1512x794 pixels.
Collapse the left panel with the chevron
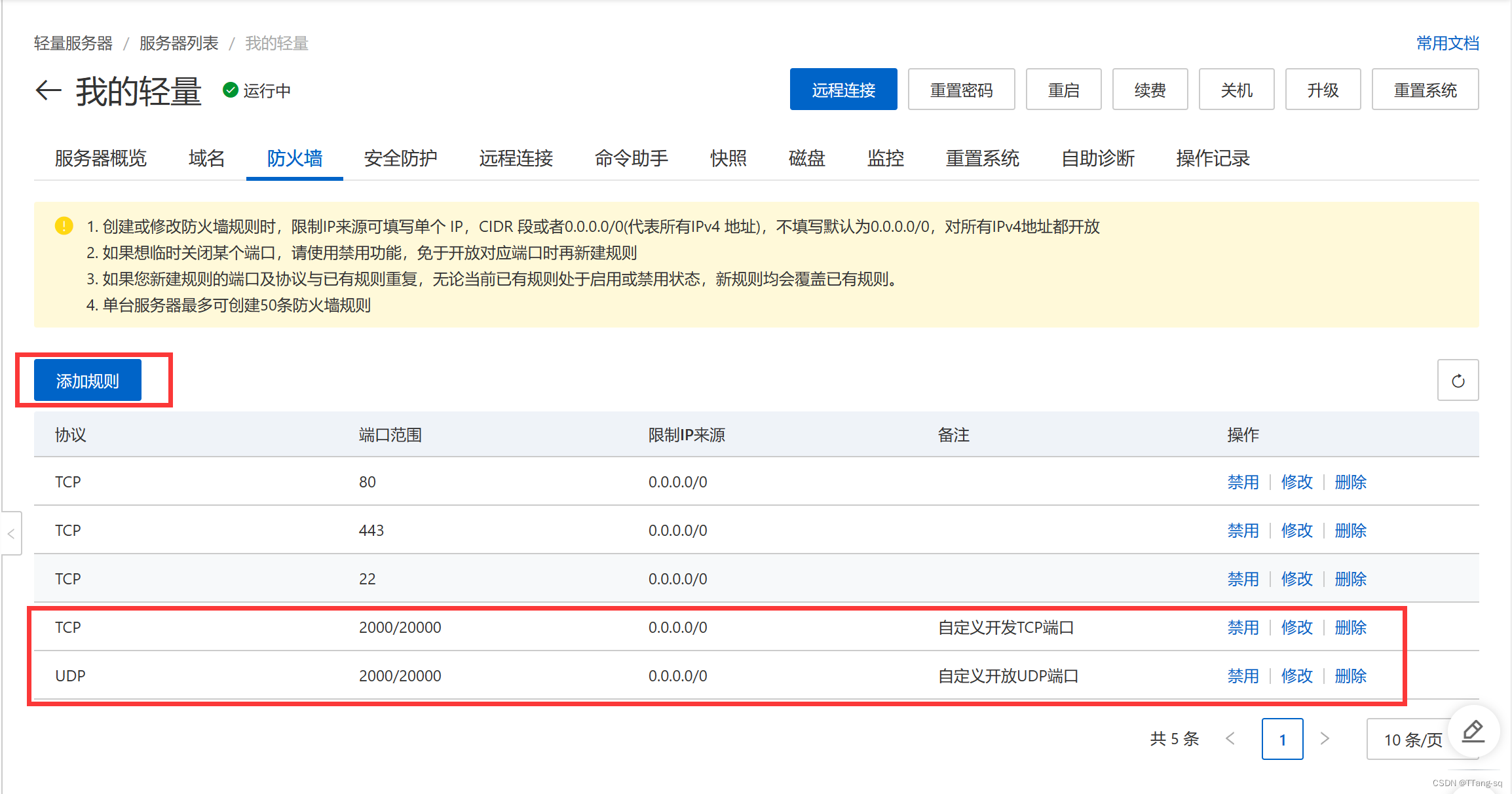click(11, 533)
